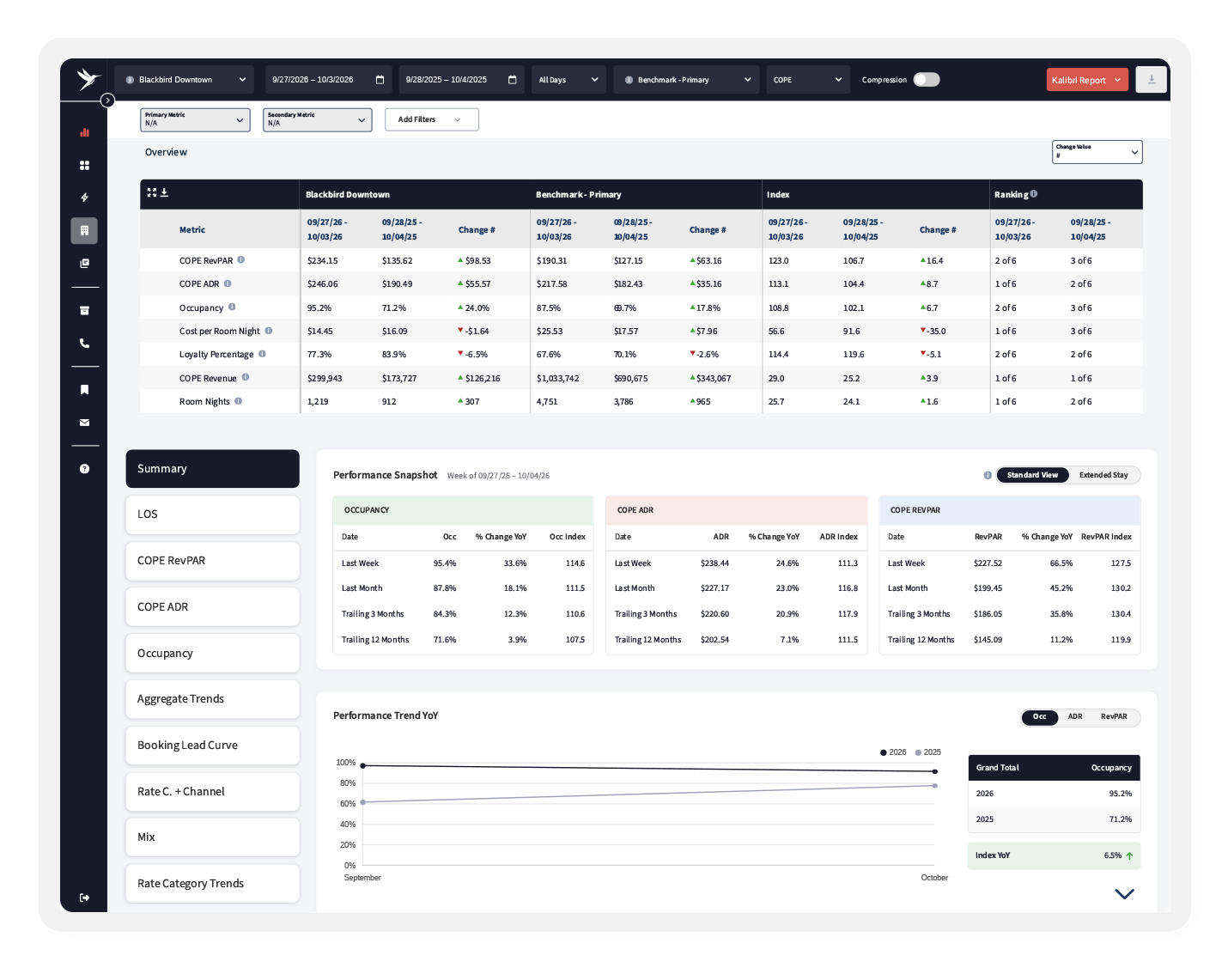This screenshot has height=980, width=1228.
Task: Select the LOS tab
Action: point(213,514)
